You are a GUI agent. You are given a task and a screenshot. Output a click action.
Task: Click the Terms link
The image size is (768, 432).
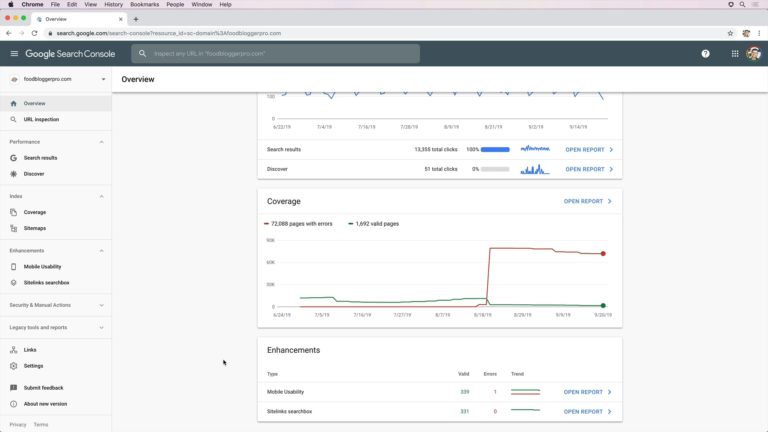[41, 425]
